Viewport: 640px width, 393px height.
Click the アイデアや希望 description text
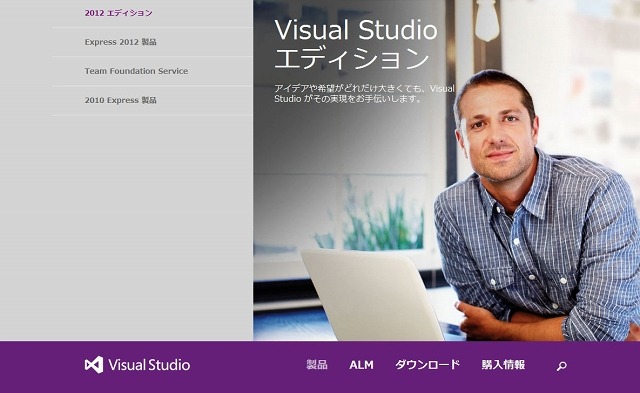click(364, 93)
